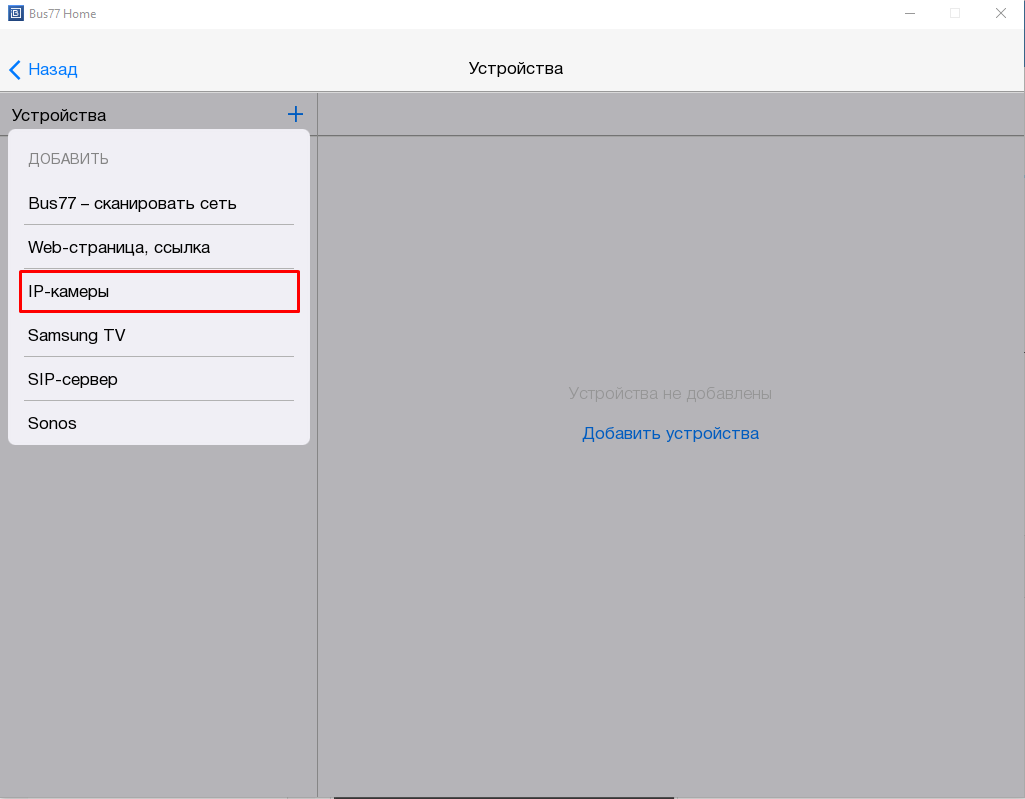Screen dimensions: 1025x799
Task: Select Sonos from the add menu
Action: click(x=52, y=423)
